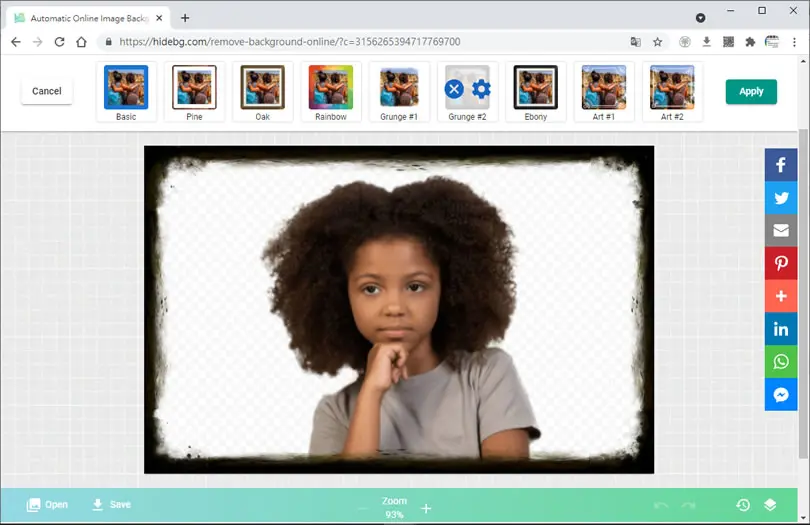The image size is (810, 525).
Task: Open the history clock icon
Action: 743,505
